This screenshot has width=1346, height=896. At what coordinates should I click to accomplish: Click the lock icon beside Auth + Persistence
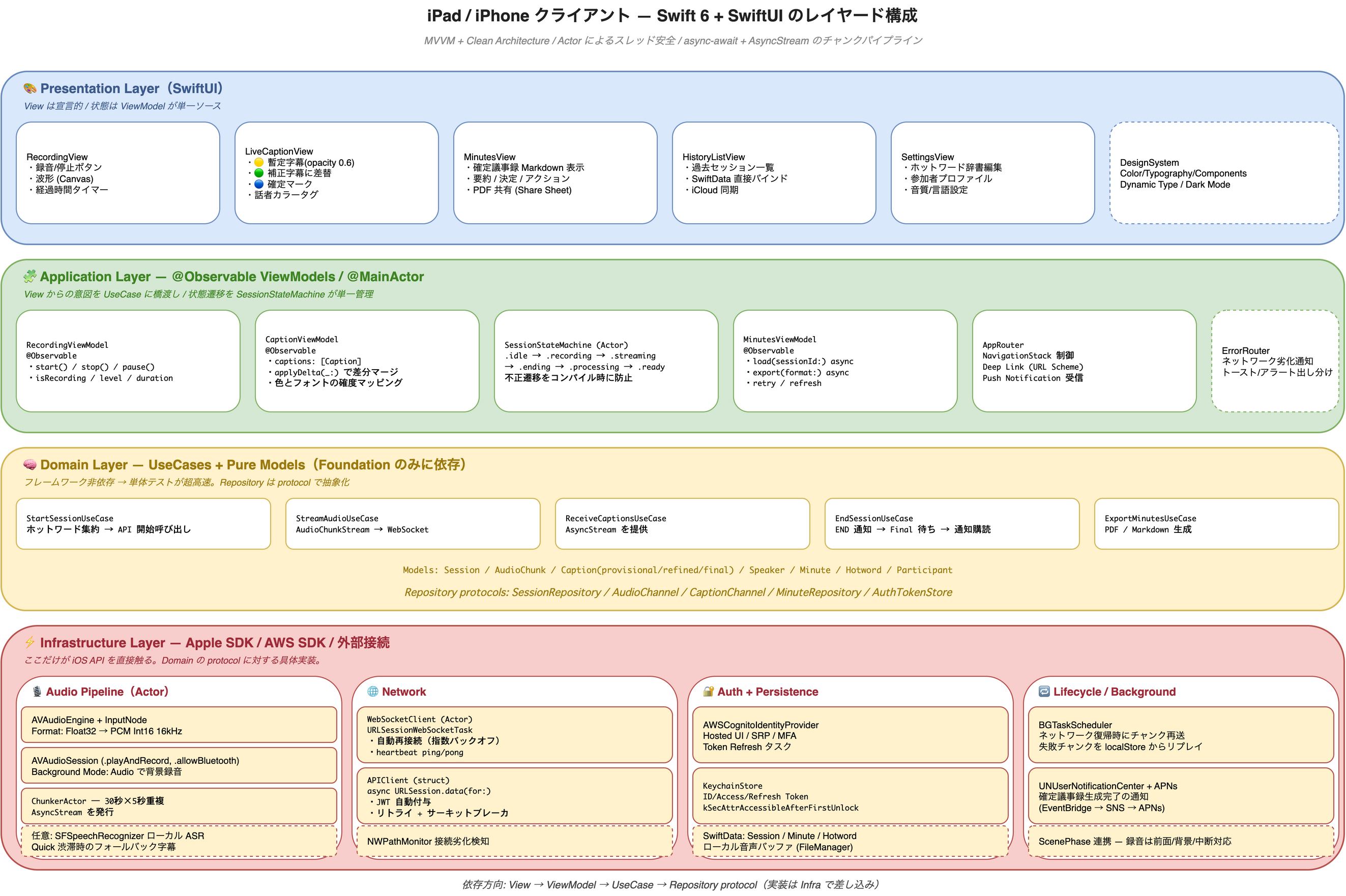[x=708, y=692]
